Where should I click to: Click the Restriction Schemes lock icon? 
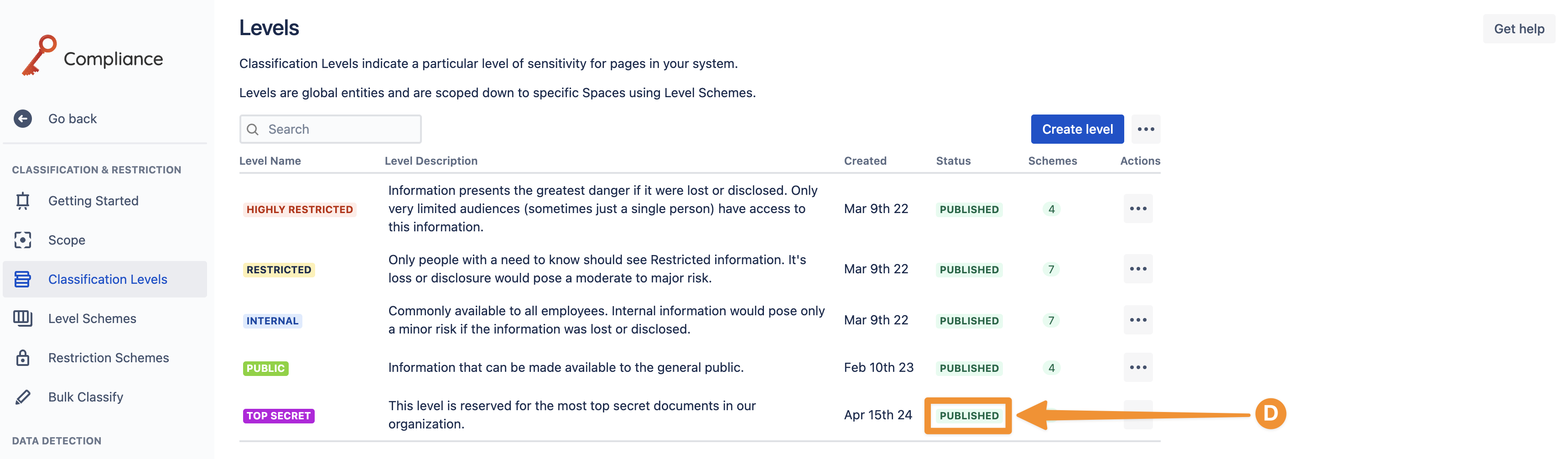coord(23,358)
